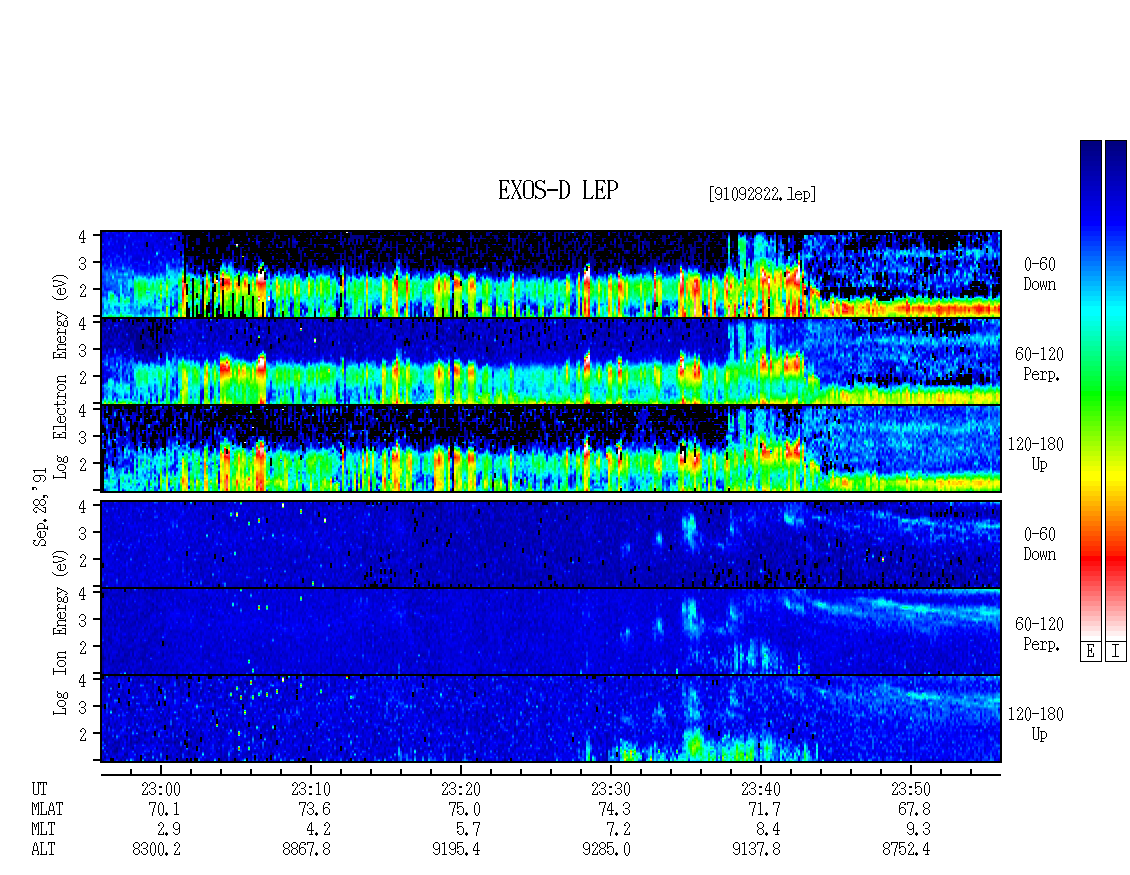Image resolution: width=1130 pixels, height=875 pixels.
Task: Select MLT value 8.4
Action: click(x=768, y=830)
